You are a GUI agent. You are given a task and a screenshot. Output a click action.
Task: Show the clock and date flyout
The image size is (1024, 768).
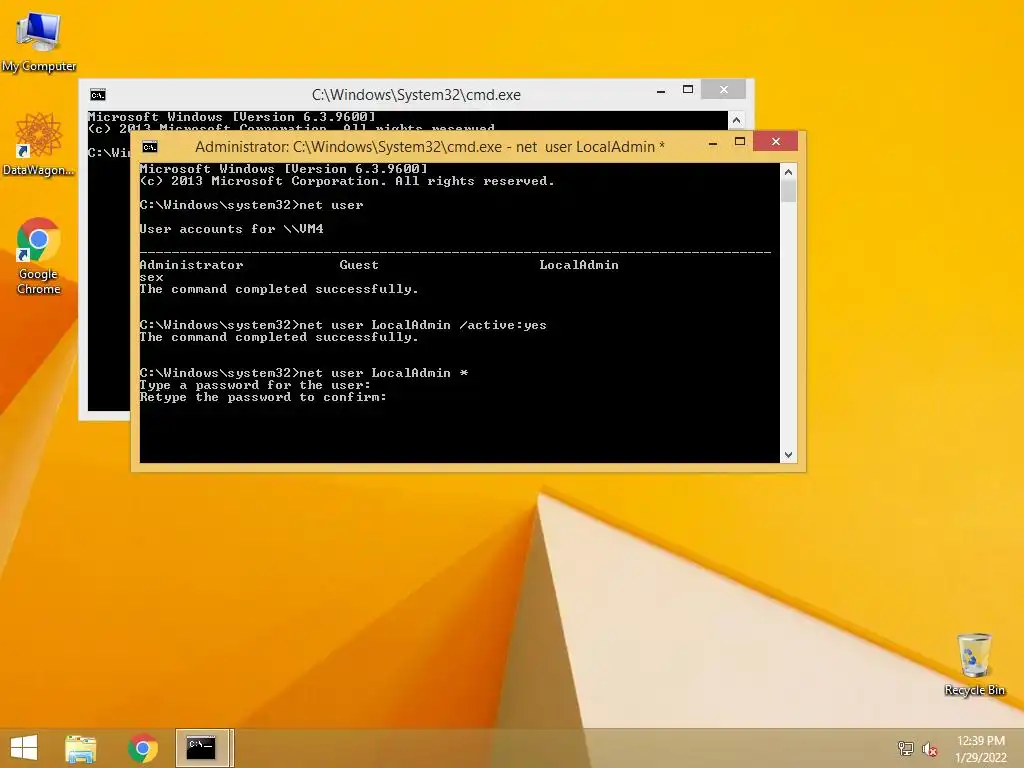[x=981, y=749]
